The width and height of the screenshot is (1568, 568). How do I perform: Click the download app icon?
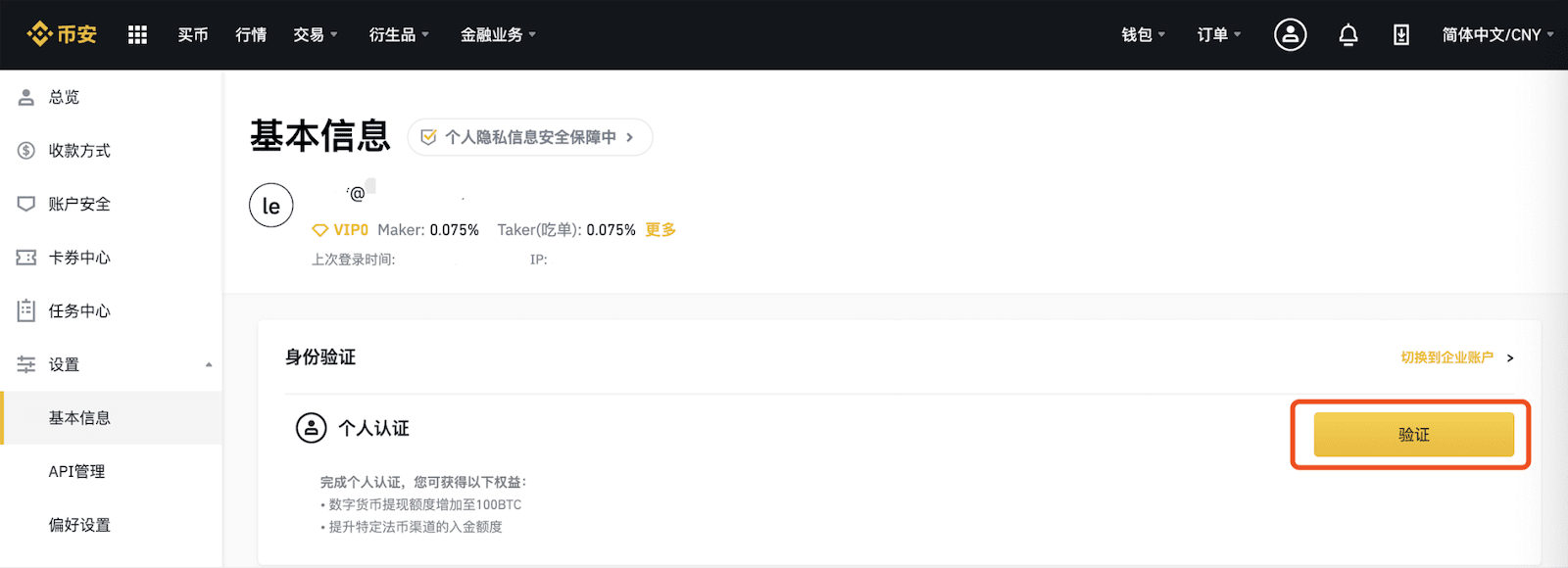[1401, 34]
